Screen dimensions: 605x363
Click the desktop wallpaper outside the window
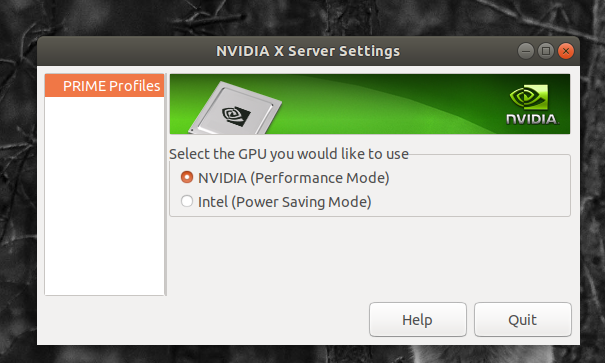click(18, 193)
